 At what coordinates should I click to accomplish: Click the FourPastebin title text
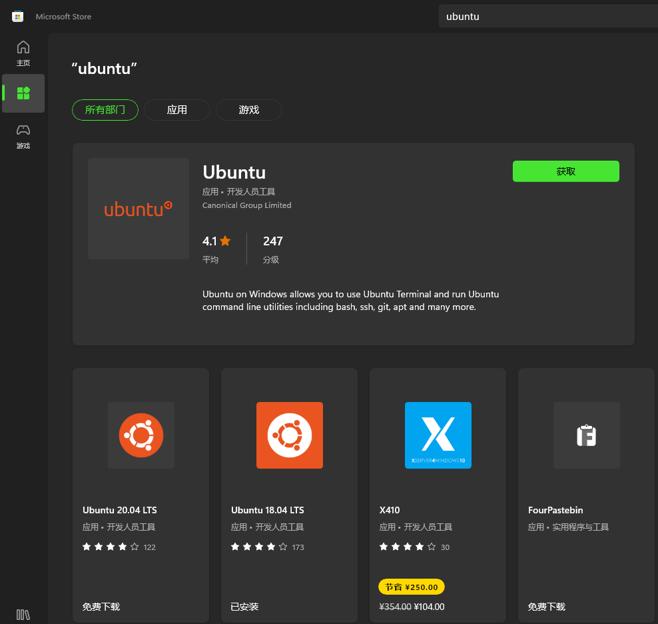pos(556,510)
